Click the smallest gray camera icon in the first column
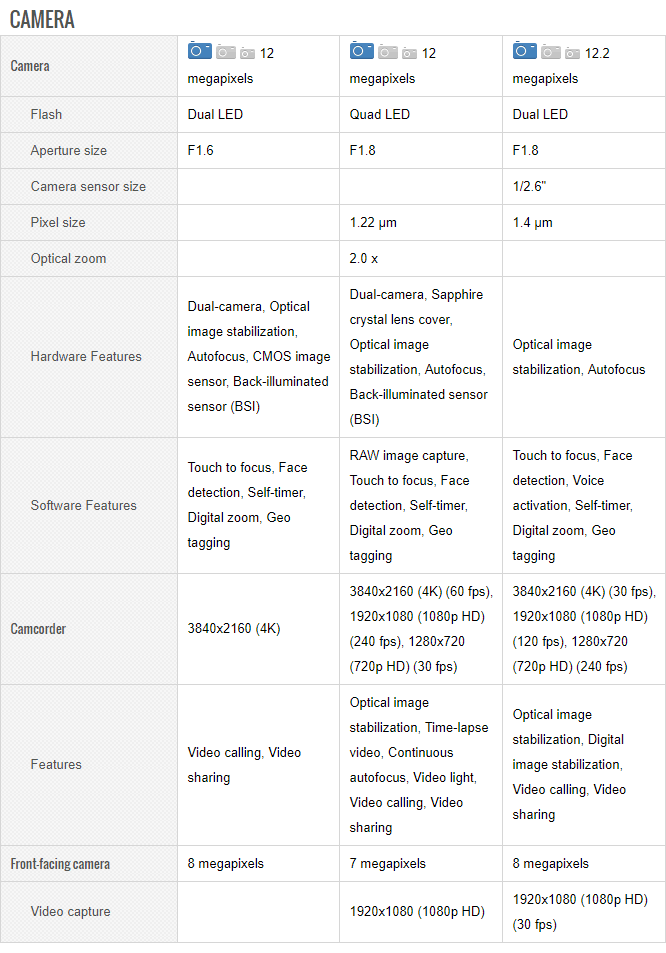The width and height of the screenshot is (666, 953). 247,53
